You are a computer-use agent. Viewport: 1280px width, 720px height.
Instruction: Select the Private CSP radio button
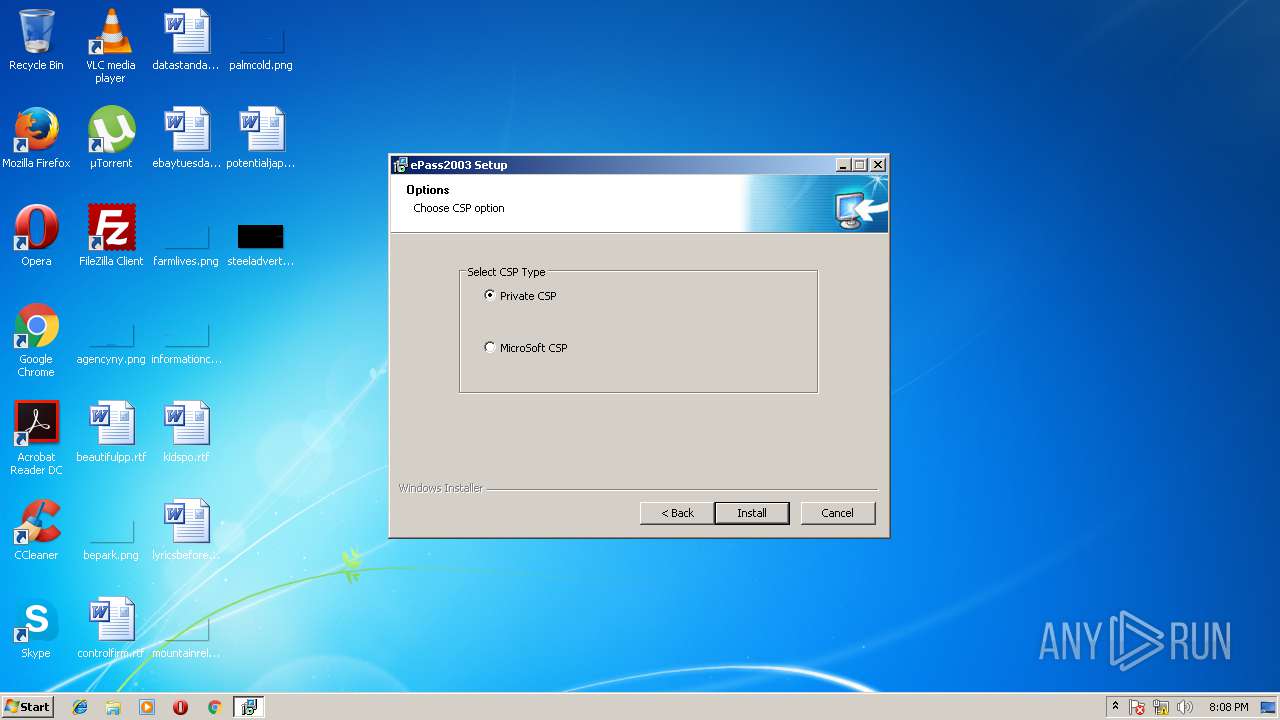[490, 295]
